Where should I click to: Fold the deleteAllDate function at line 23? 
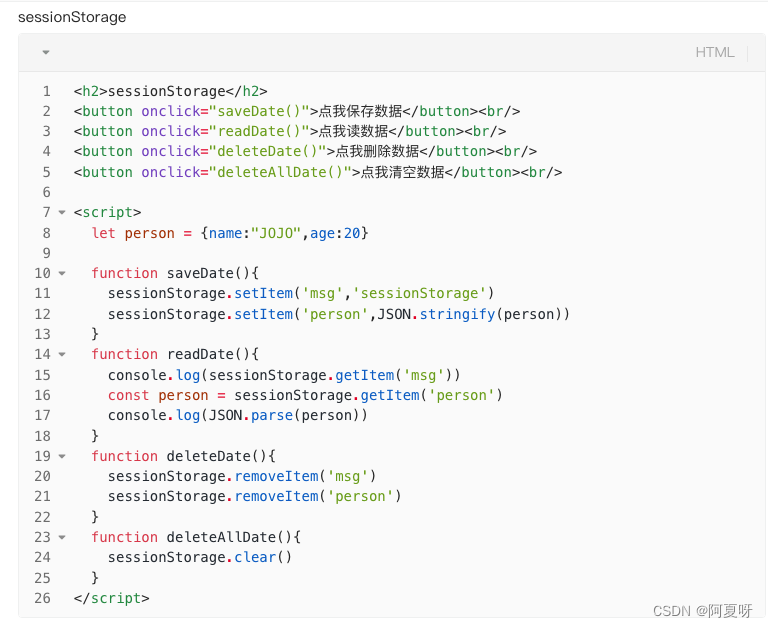click(62, 537)
